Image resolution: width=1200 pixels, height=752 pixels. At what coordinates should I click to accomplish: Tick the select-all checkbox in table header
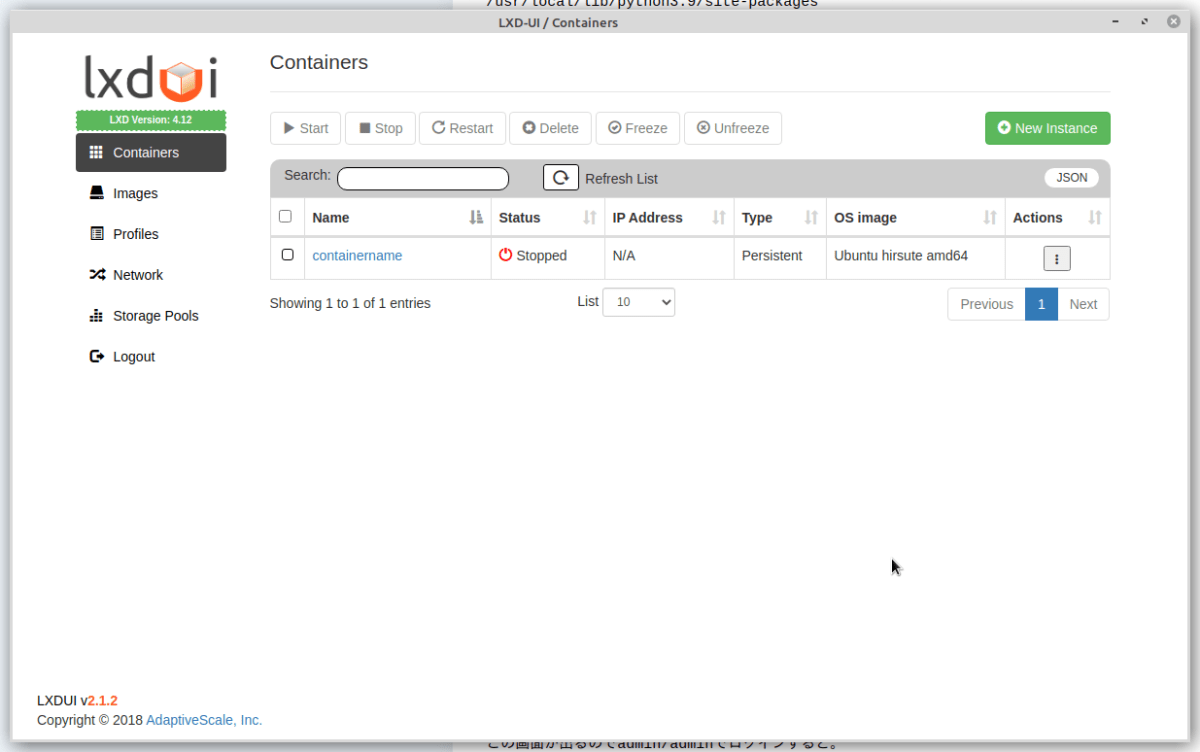(x=285, y=216)
